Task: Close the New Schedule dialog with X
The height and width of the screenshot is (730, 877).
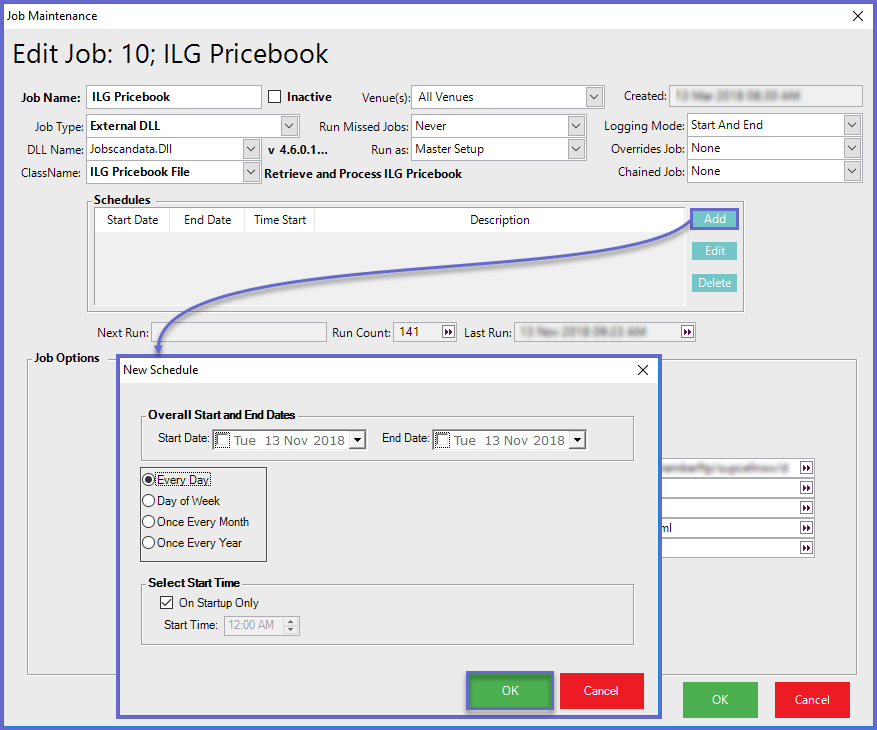Action: coord(643,370)
